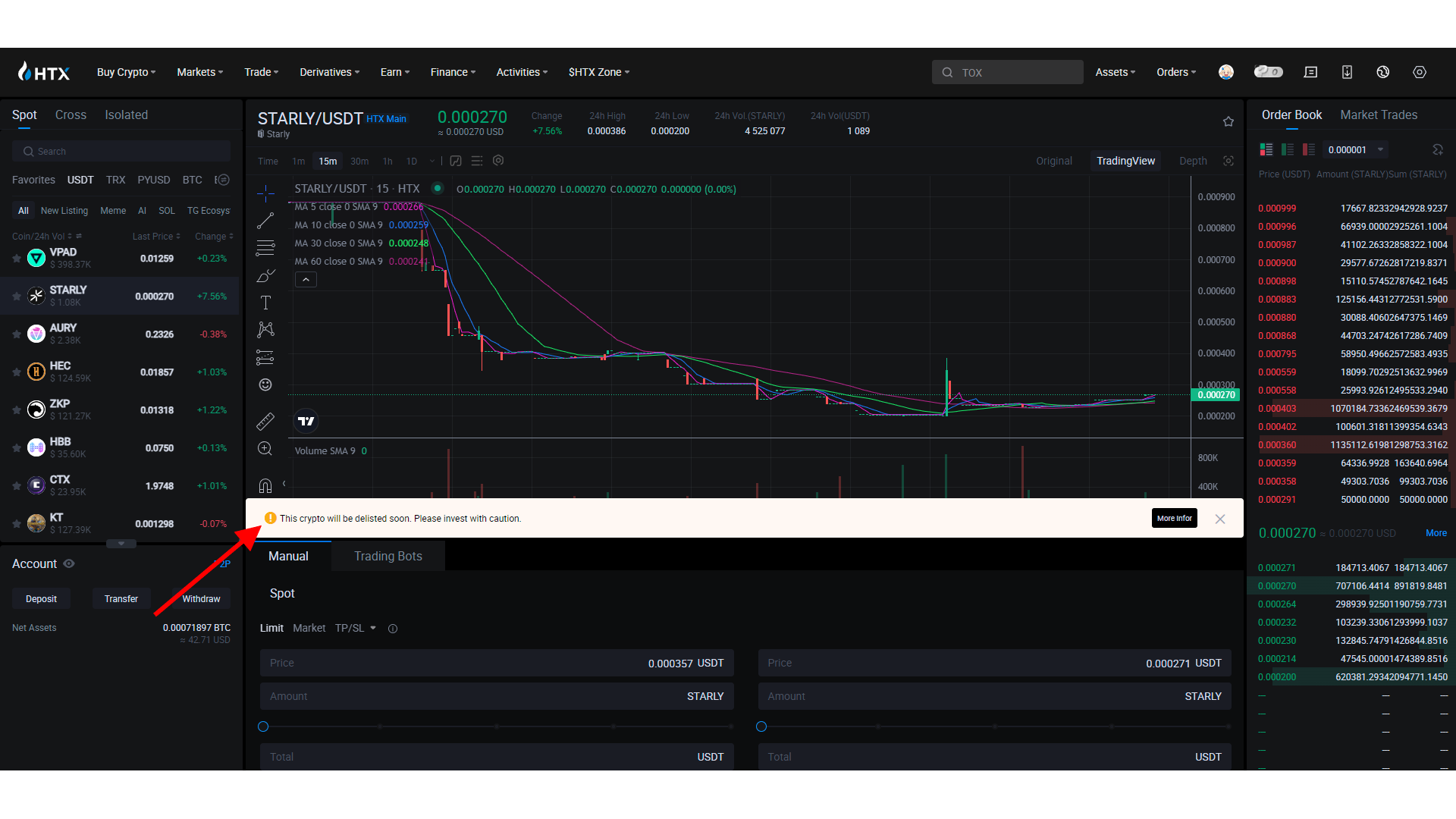Click the Withdraw button

[x=201, y=598]
